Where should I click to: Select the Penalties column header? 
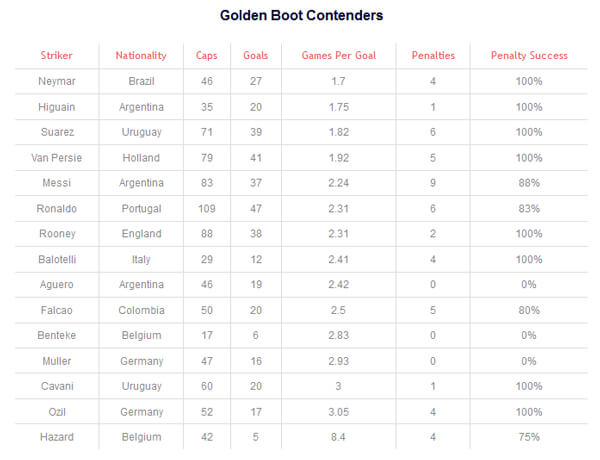[433, 55]
